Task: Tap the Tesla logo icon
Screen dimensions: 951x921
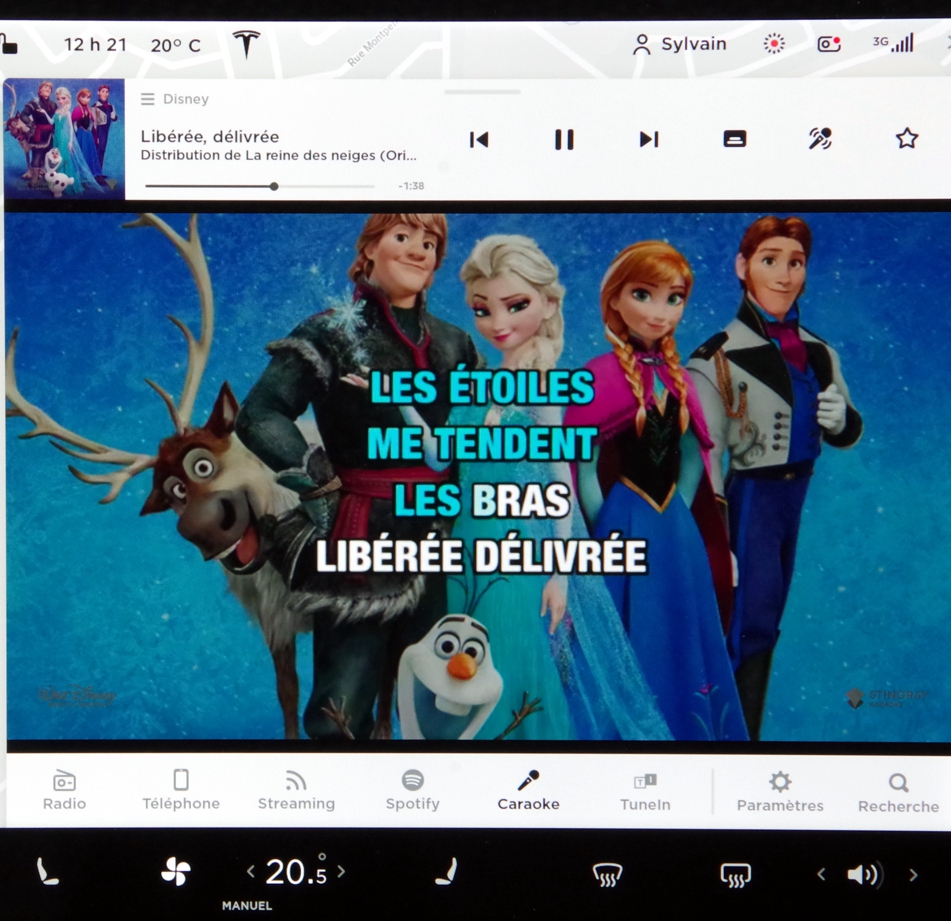Action: [246, 44]
